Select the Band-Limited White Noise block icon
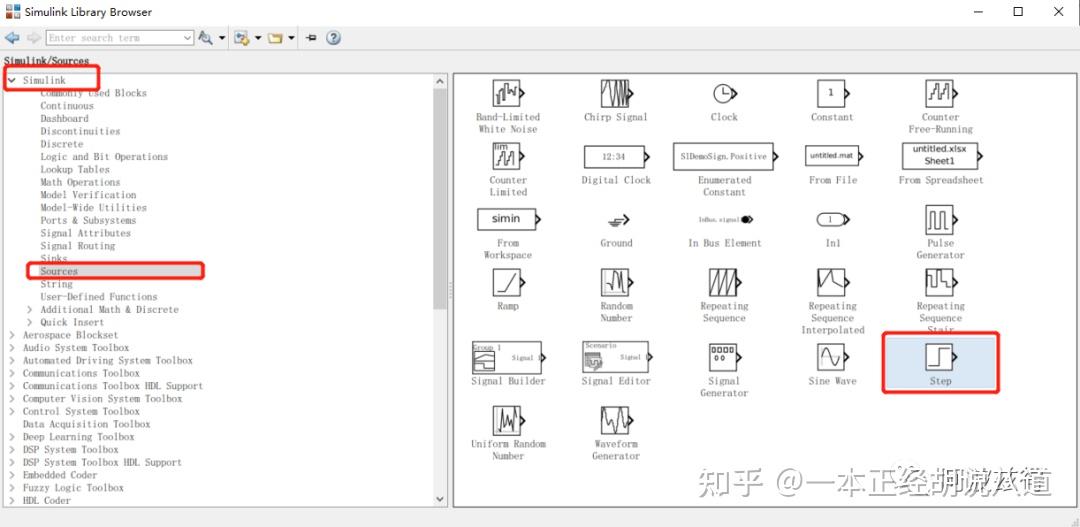Screen dimensions: 1080x527 [x=508, y=93]
